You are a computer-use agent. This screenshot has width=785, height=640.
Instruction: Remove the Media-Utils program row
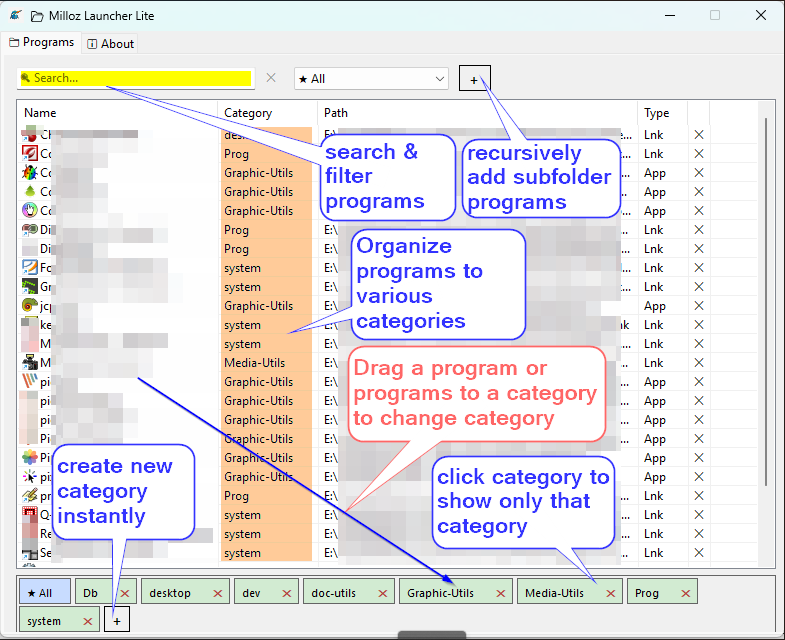(x=699, y=363)
